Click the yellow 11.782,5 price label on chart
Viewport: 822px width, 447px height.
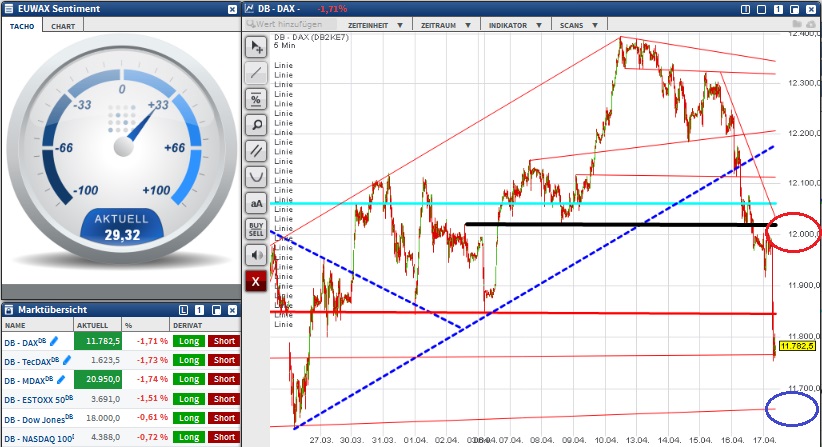(x=797, y=346)
